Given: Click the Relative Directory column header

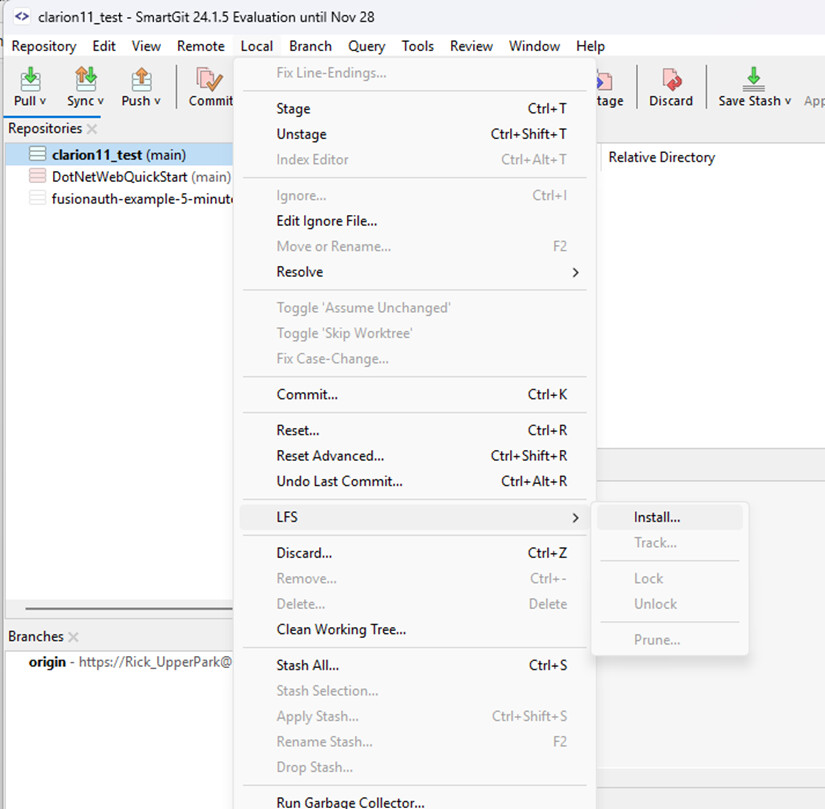Looking at the screenshot, I should pos(661,157).
